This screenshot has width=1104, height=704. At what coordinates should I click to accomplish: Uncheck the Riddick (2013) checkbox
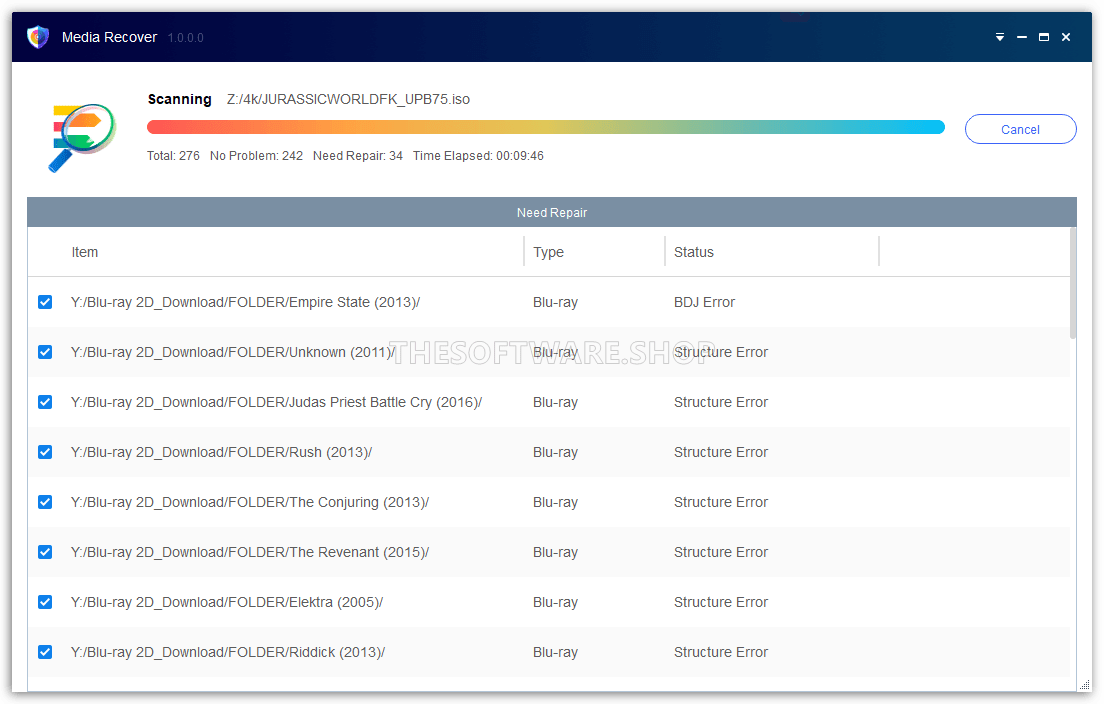[45, 652]
